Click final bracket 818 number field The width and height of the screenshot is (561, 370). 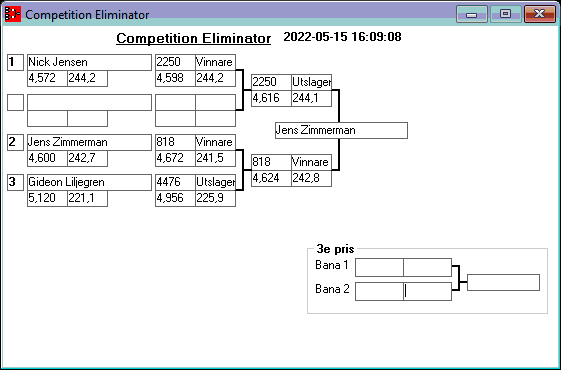coord(271,162)
